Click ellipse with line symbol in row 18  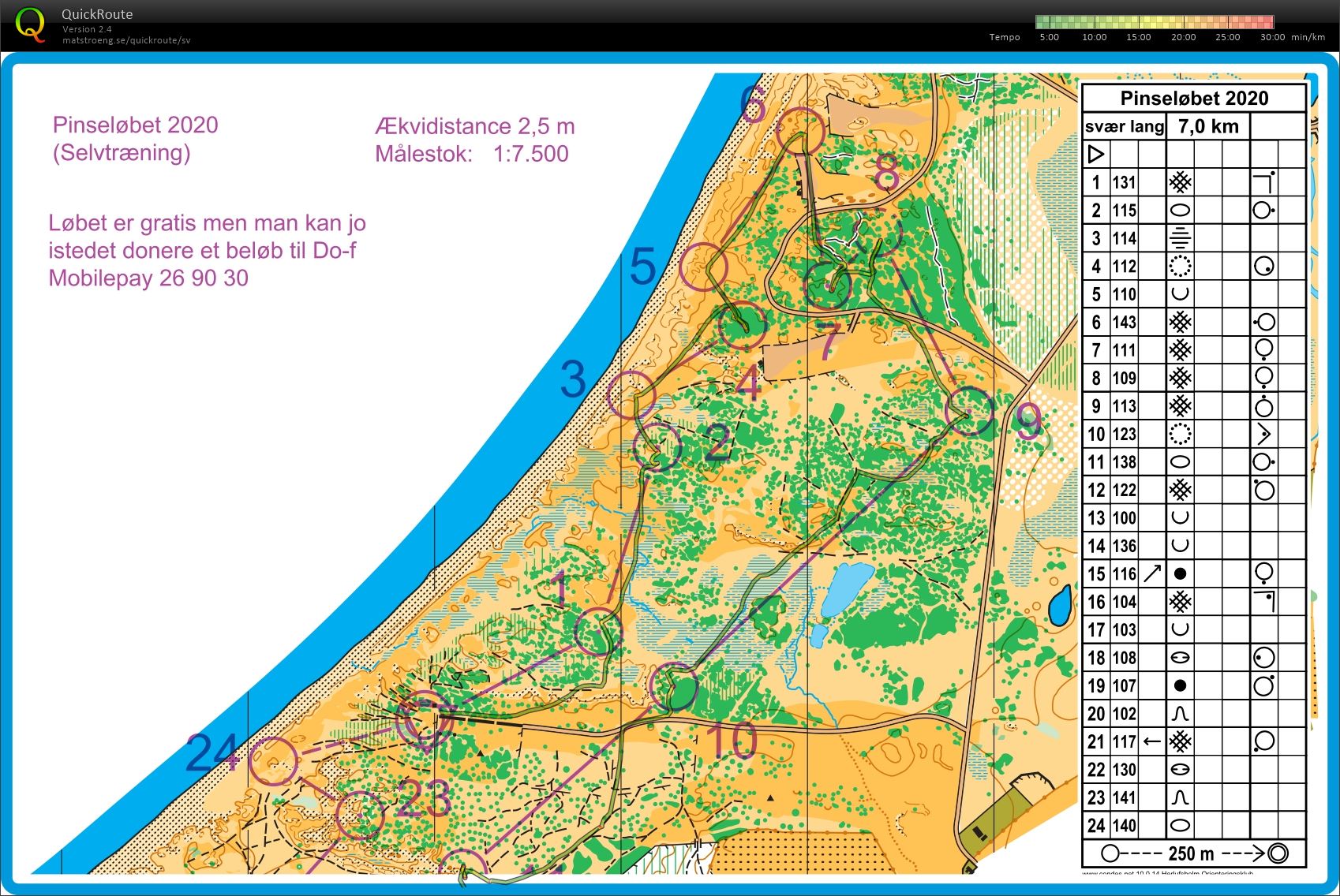pos(1180,658)
